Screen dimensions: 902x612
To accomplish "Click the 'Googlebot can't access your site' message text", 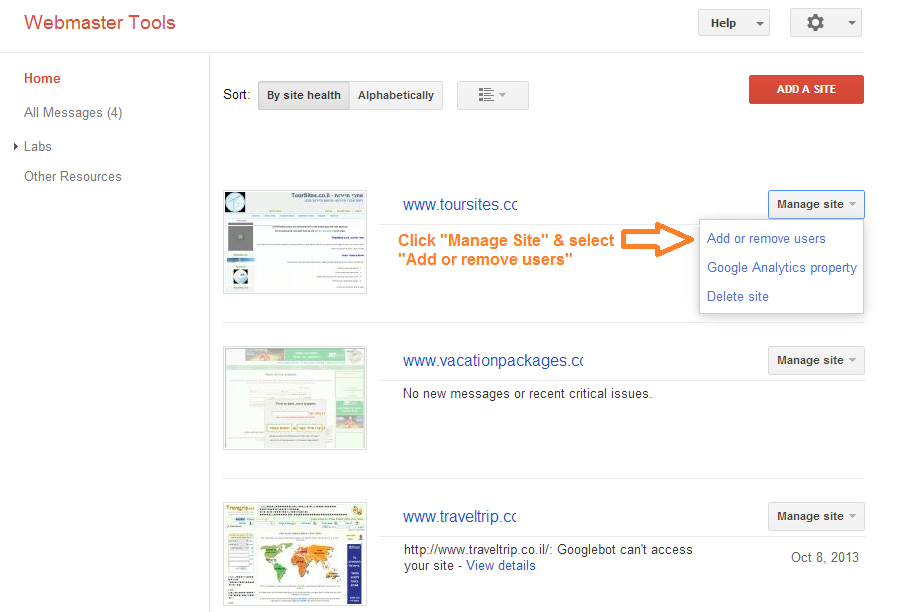I will [x=548, y=557].
